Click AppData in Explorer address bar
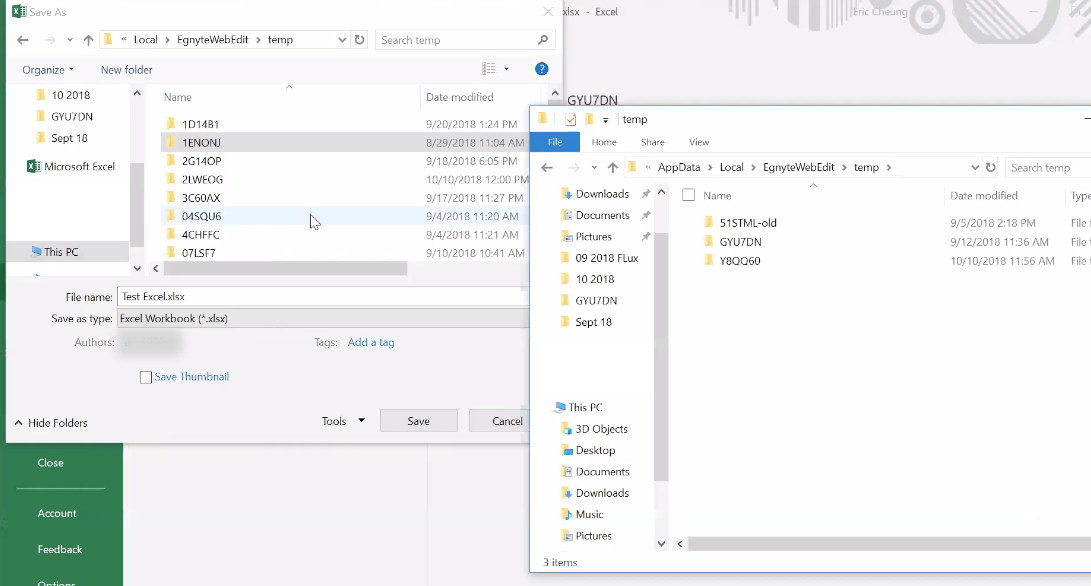The height and width of the screenshot is (586, 1091). coord(679,167)
